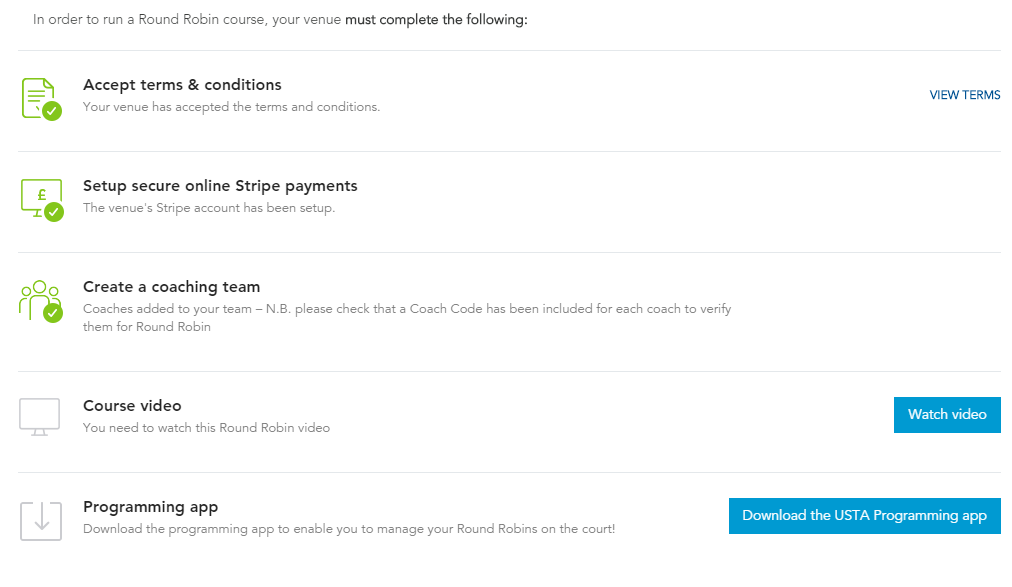The height and width of the screenshot is (587, 1012).
Task: Click green checkmark on coaching team icon
Action: point(53,313)
